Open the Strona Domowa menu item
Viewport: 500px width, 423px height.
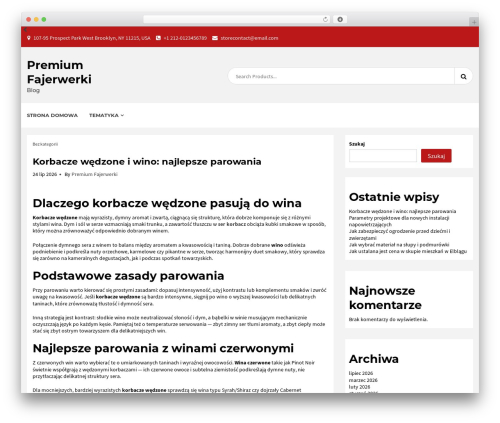(52, 115)
